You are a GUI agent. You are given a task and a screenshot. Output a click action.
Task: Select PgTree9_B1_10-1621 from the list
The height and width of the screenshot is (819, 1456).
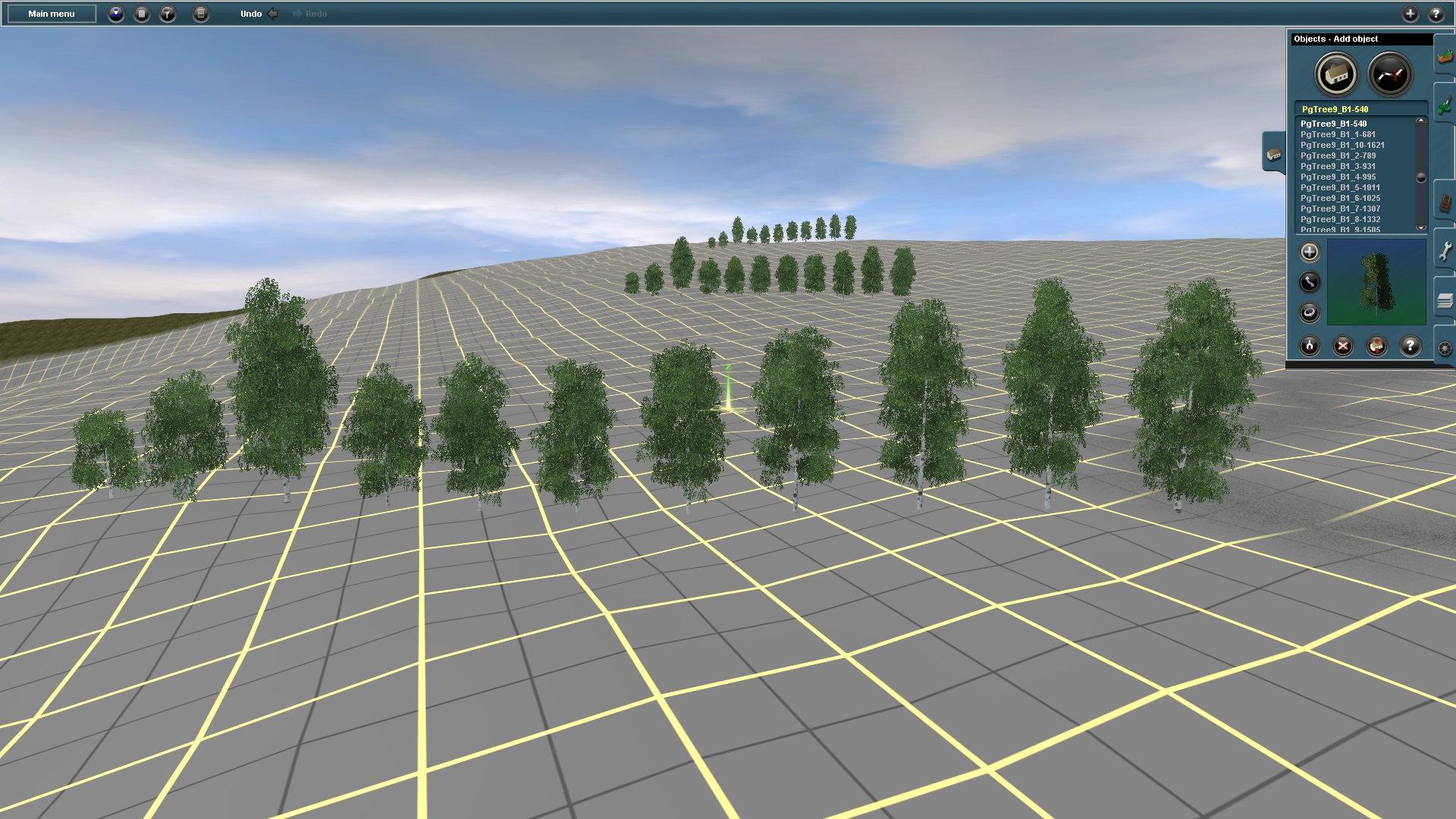coord(1342,145)
